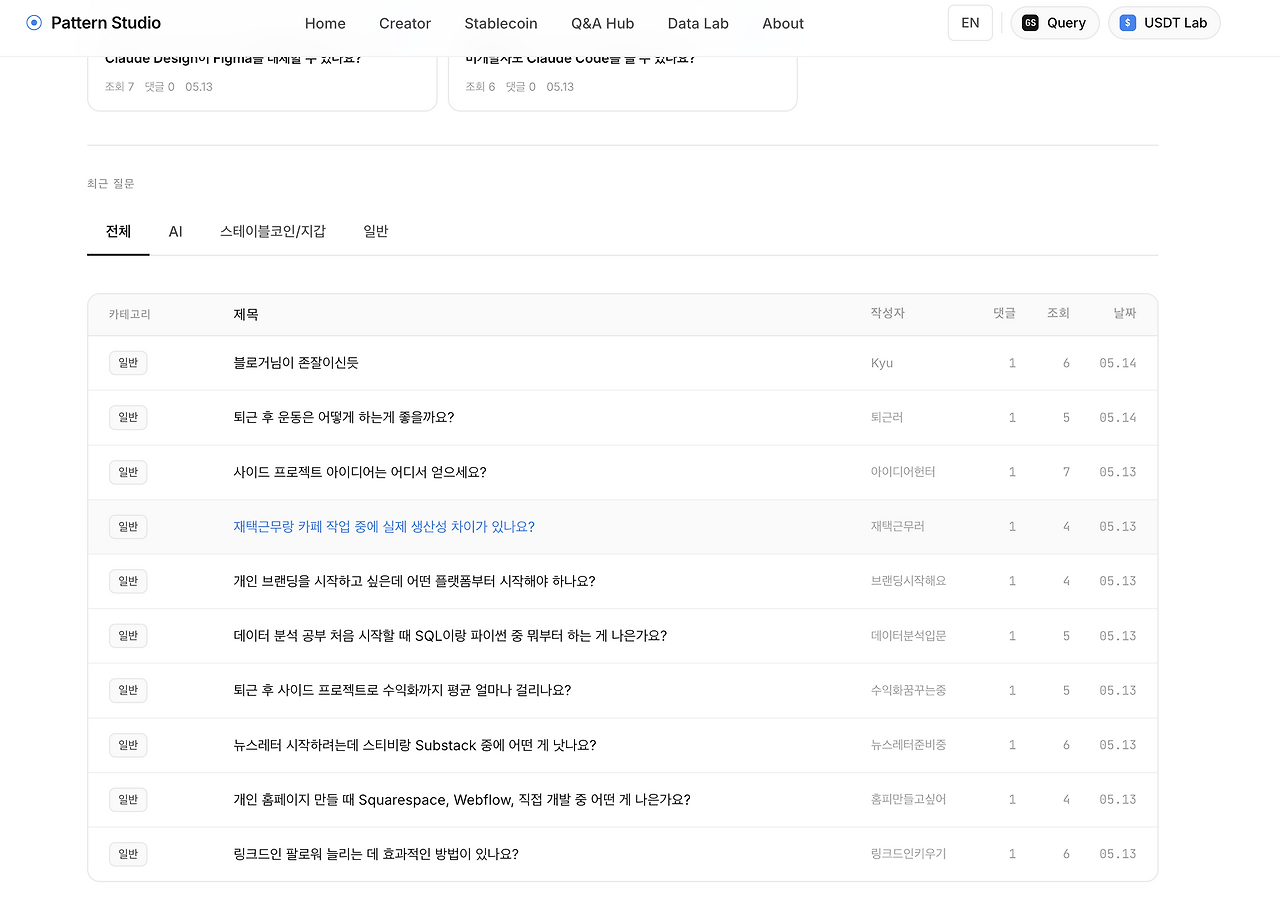Click the author name 링크드인키우기
This screenshot has height=908, width=1280.
(x=909, y=854)
